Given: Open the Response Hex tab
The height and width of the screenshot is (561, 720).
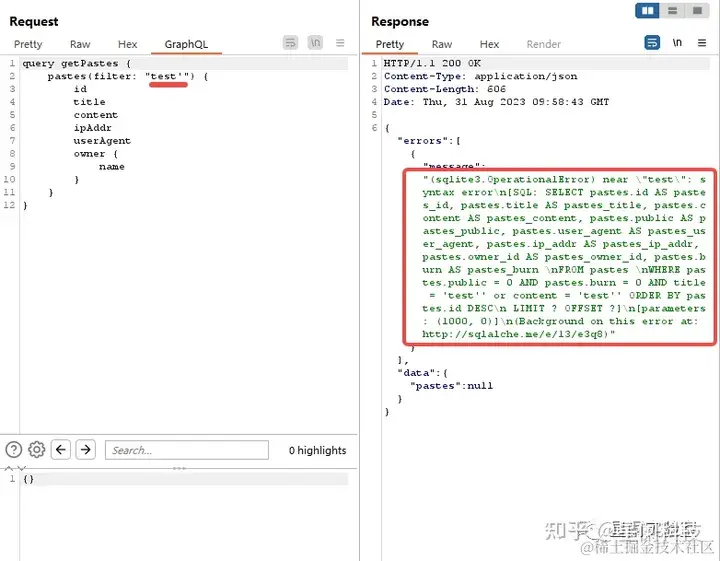Looking at the screenshot, I should click(489, 44).
